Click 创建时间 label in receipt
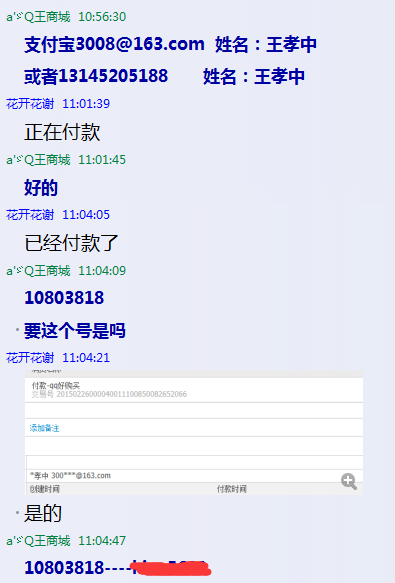This screenshot has height=583, width=395. (x=45, y=489)
